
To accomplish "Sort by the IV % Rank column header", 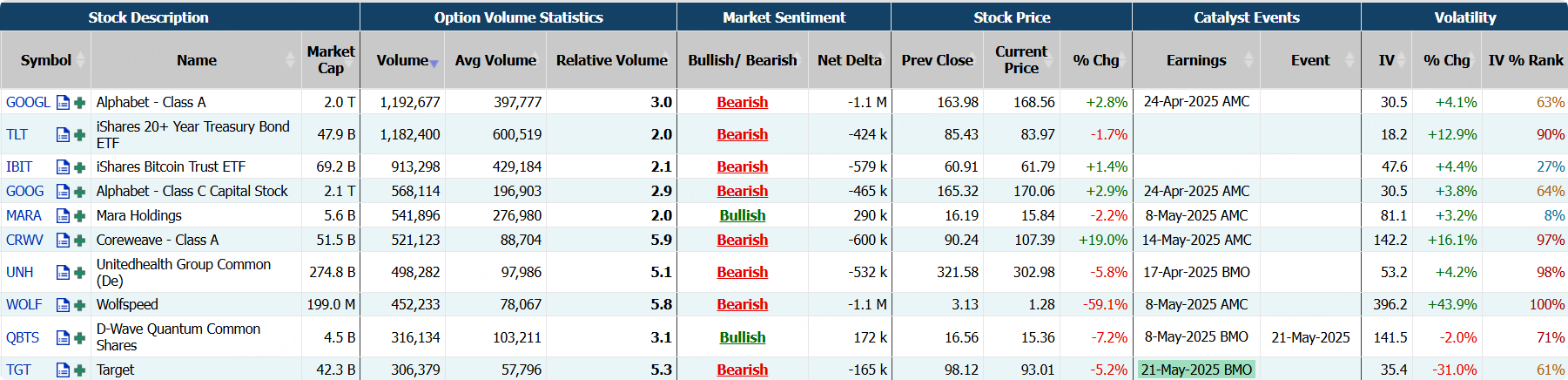I will click(1525, 60).
